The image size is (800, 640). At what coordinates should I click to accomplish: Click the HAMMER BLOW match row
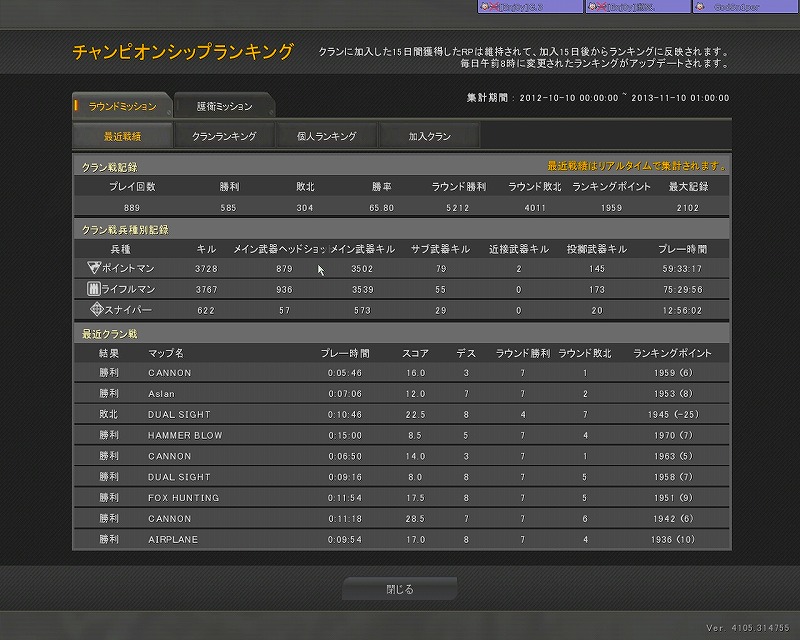[x=400, y=436]
